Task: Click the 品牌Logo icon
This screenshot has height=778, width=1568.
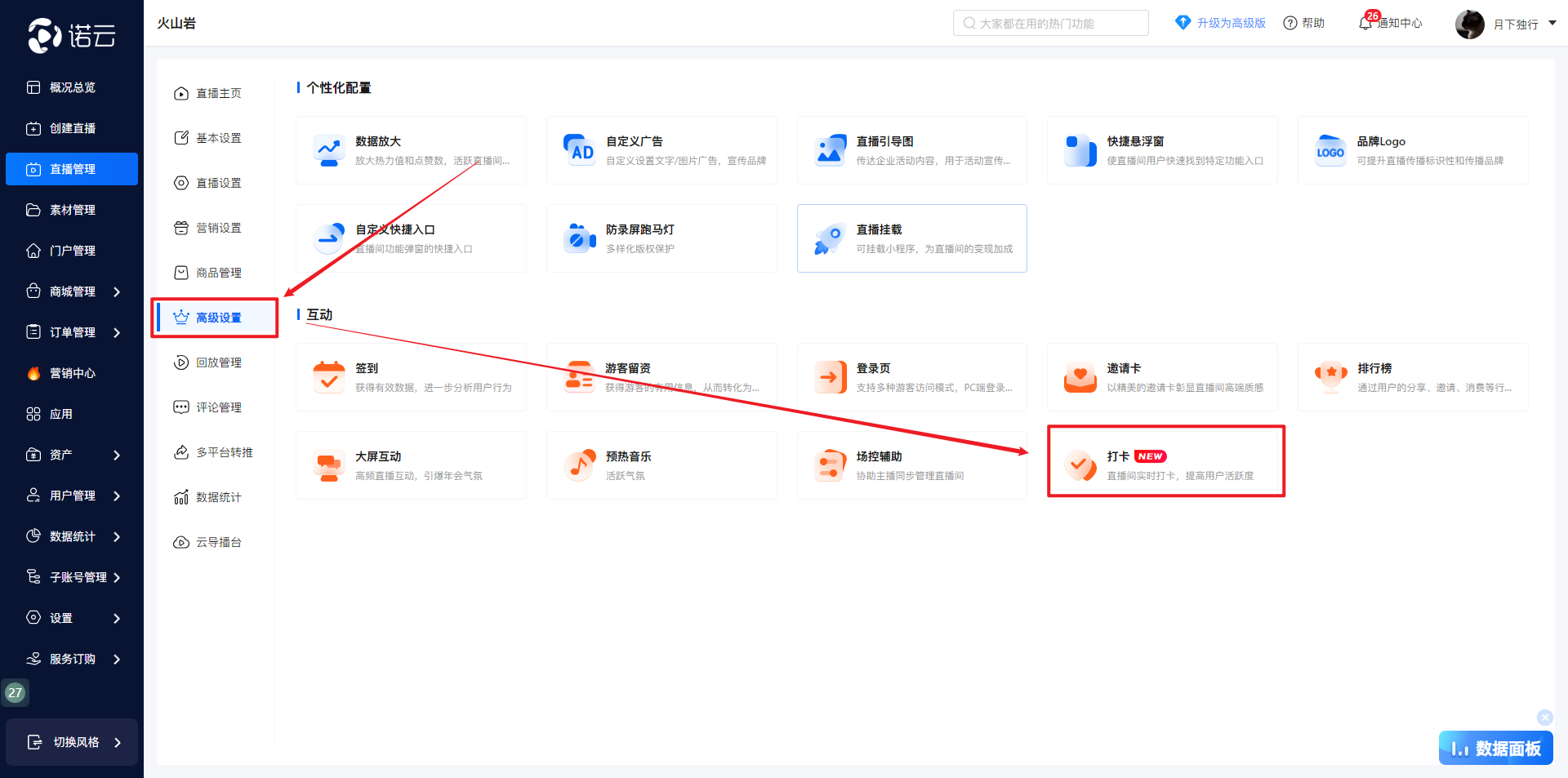Action: [x=1330, y=150]
